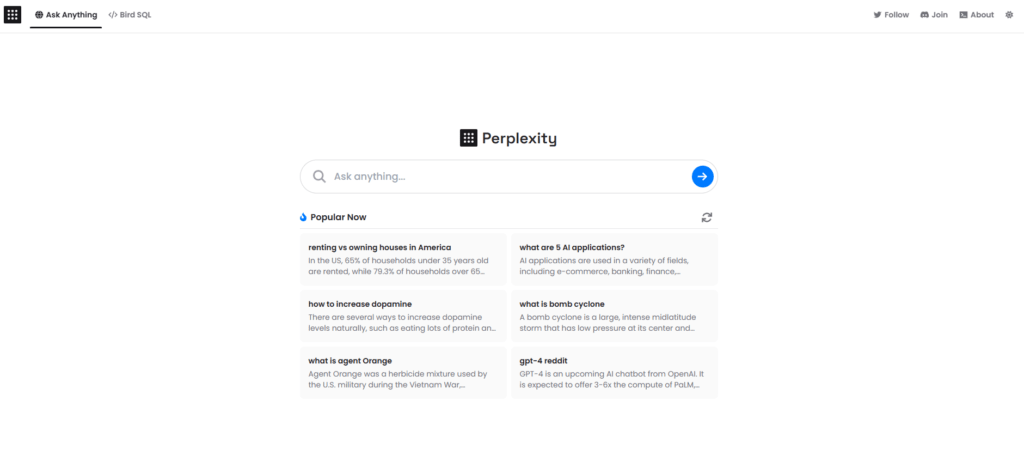Image resolution: width=1024 pixels, height=449 pixels.
Task: Switch to the Ask Anything tab
Action: coord(66,15)
